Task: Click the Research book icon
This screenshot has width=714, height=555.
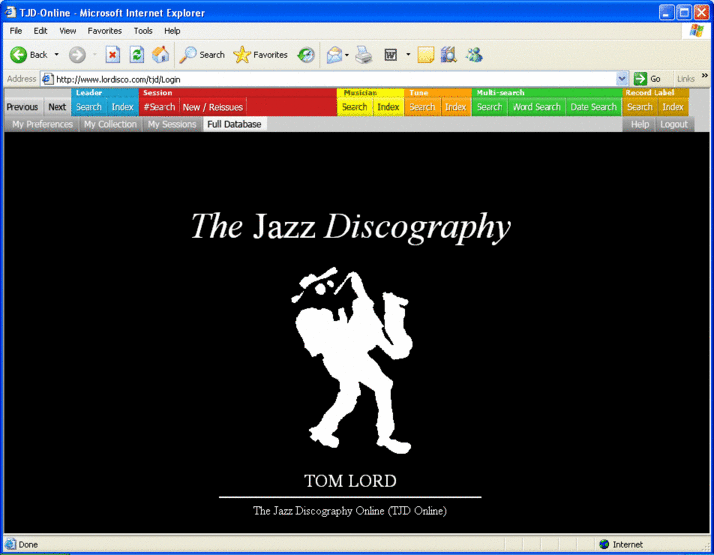Action: click(449, 55)
